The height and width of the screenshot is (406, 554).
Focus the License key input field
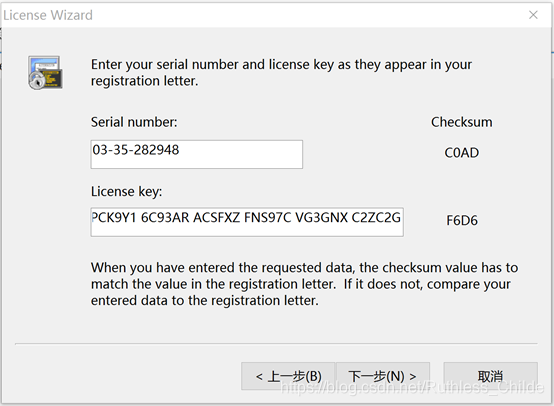[247, 222]
